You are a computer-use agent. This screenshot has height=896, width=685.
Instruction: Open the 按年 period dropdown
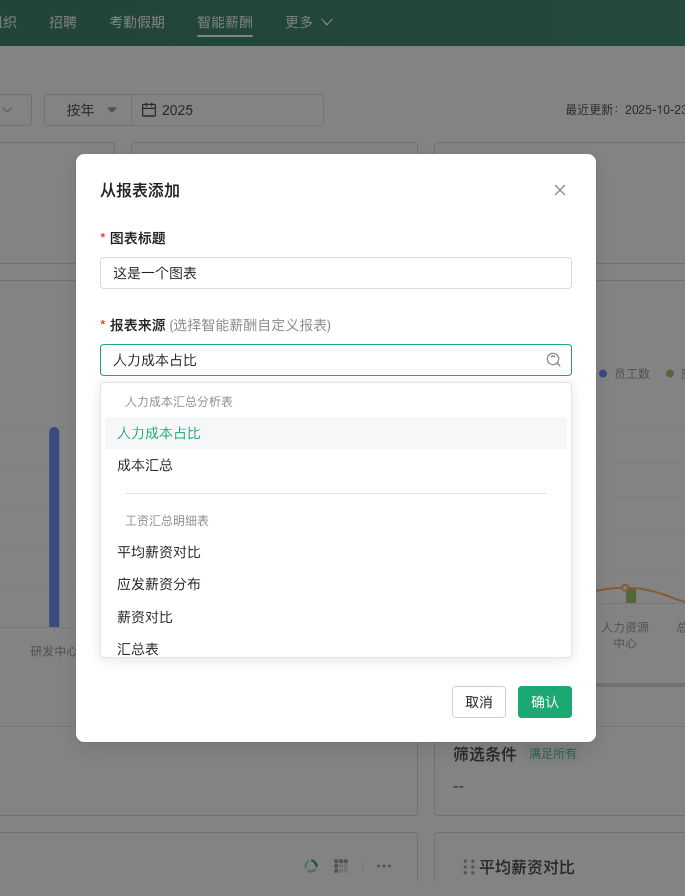pyautogui.click(x=88, y=110)
